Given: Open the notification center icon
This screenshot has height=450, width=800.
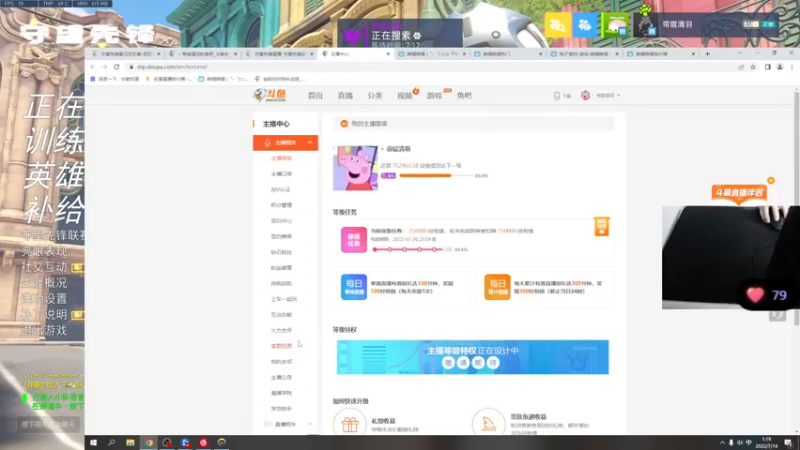Looking at the screenshot, I should (788, 442).
